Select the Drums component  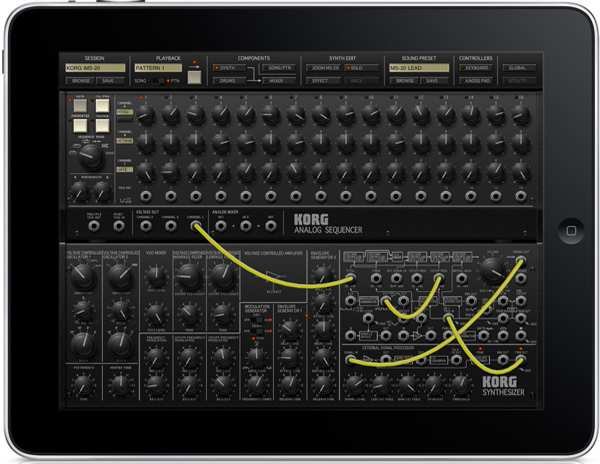click(x=230, y=81)
